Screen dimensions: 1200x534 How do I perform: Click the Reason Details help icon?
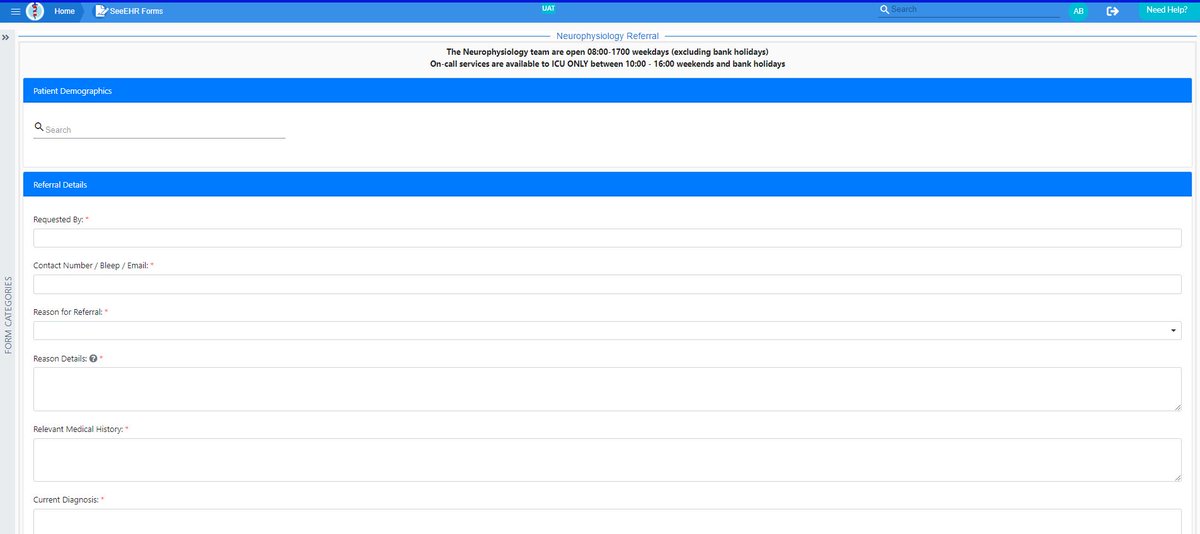click(93, 358)
